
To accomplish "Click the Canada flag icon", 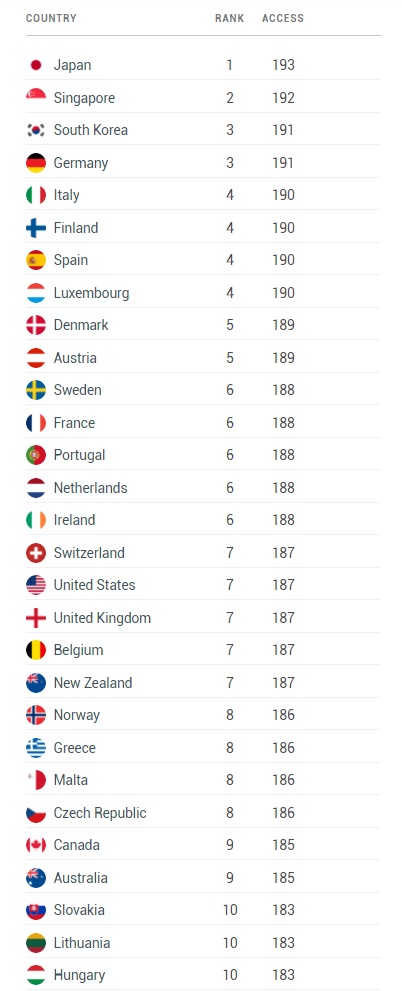I will [x=36, y=845].
